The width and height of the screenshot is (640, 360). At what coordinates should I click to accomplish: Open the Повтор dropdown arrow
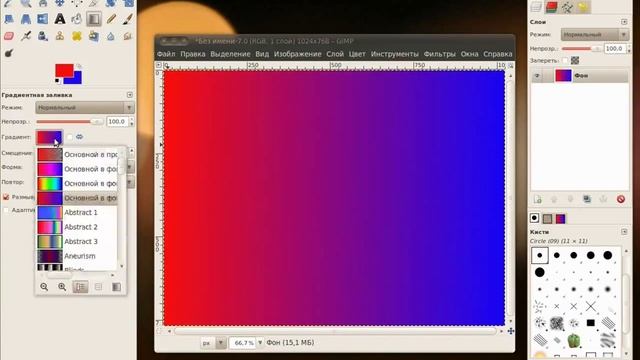(130, 182)
